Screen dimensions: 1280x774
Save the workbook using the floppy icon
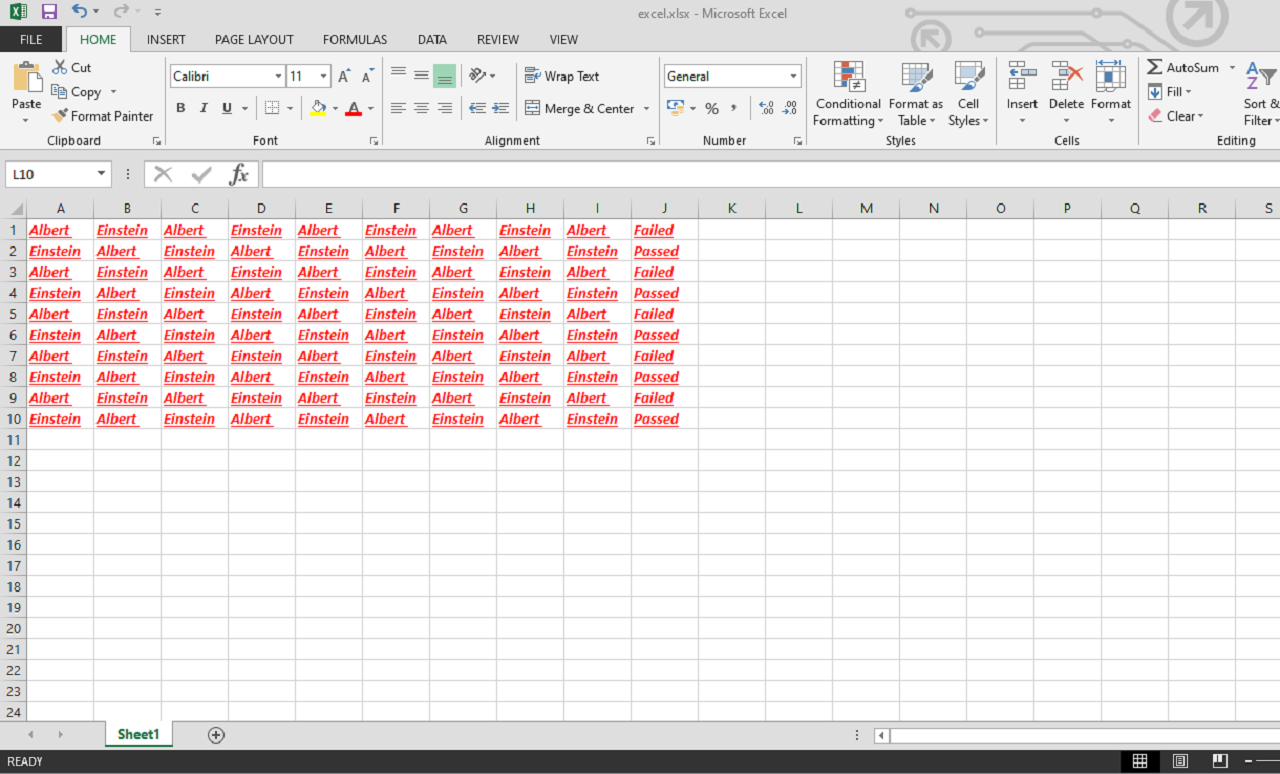pyautogui.click(x=49, y=12)
